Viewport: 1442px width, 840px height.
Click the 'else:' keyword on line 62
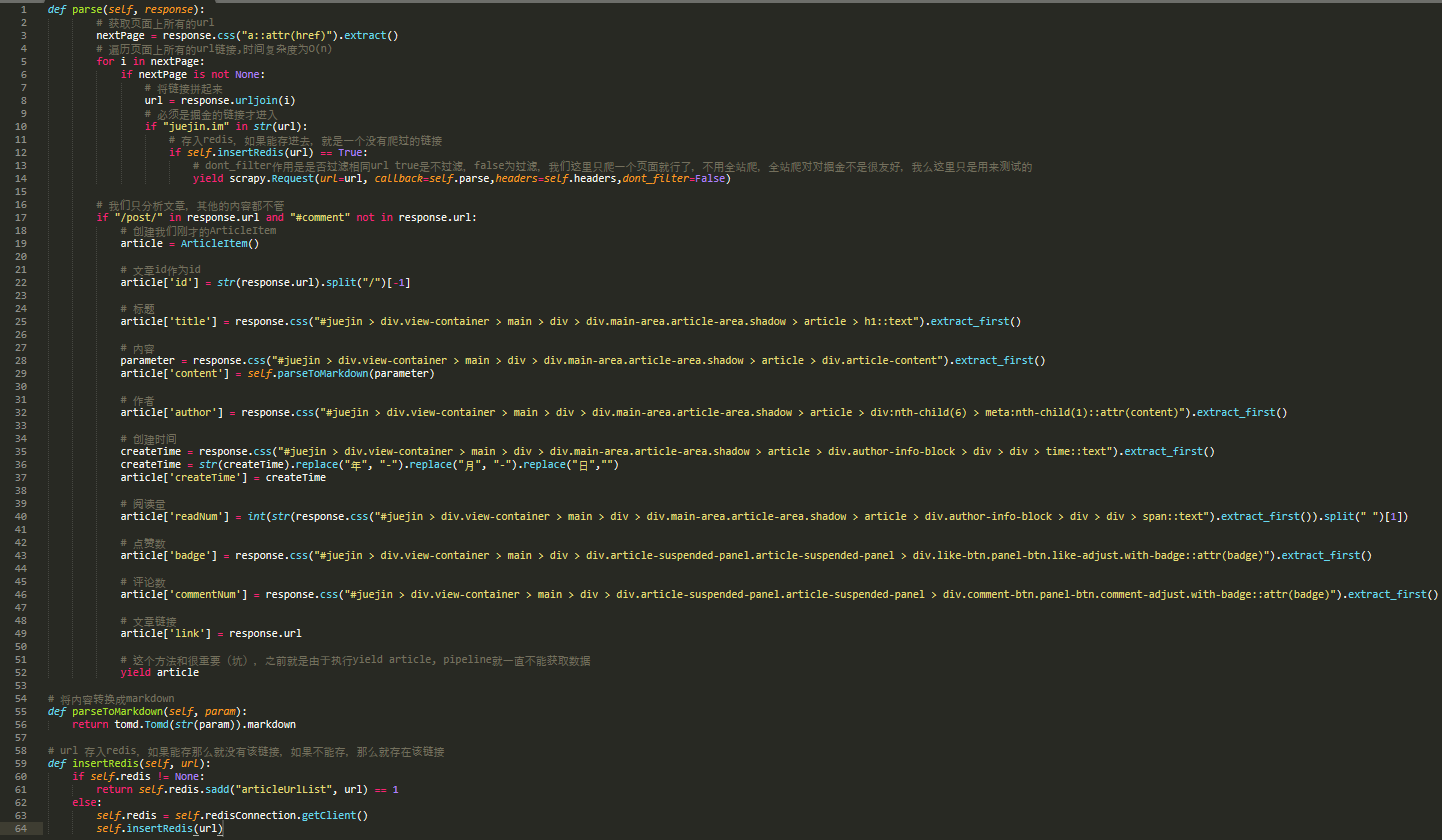87,802
